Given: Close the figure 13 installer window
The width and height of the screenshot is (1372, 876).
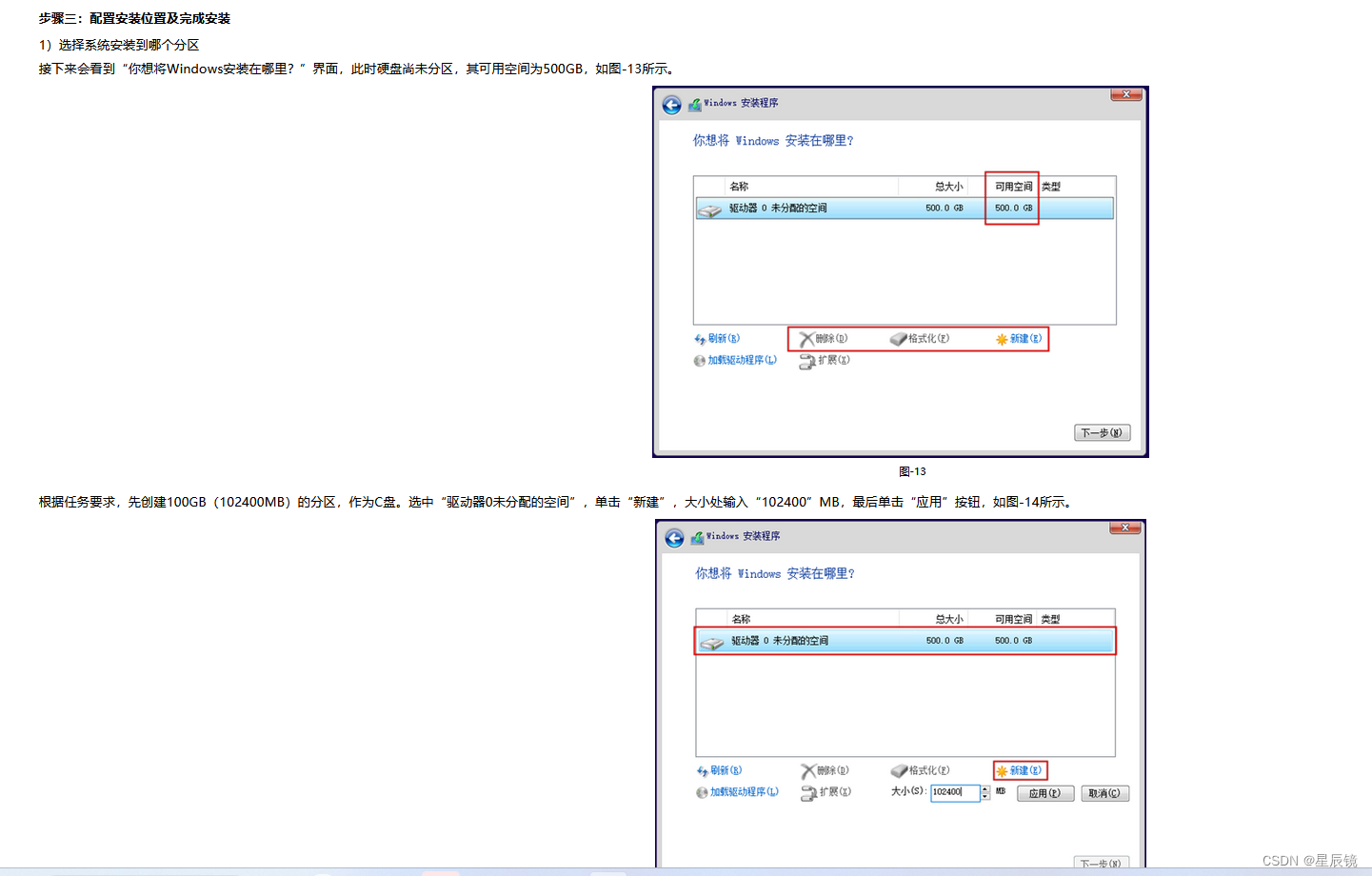Looking at the screenshot, I should (1126, 94).
